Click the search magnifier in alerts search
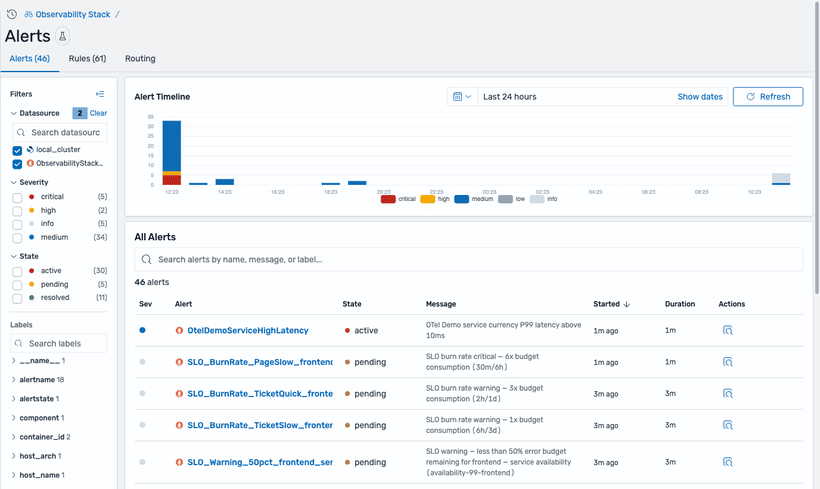Viewport: 820px width, 489px height. (146, 259)
